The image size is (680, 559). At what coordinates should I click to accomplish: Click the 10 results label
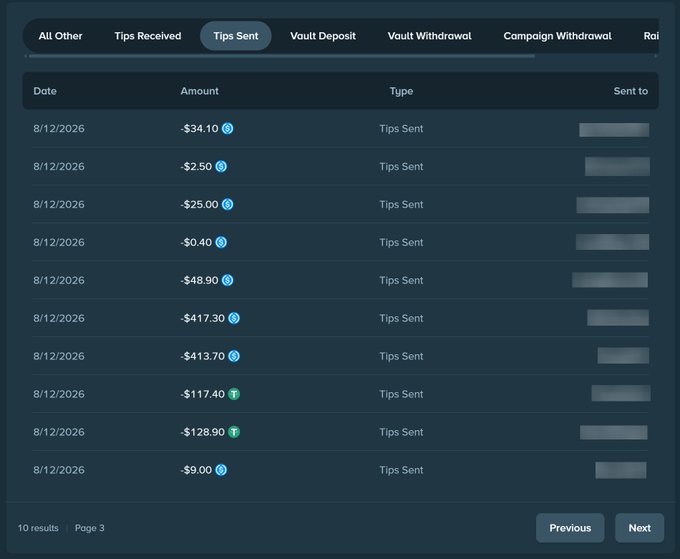pos(38,528)
